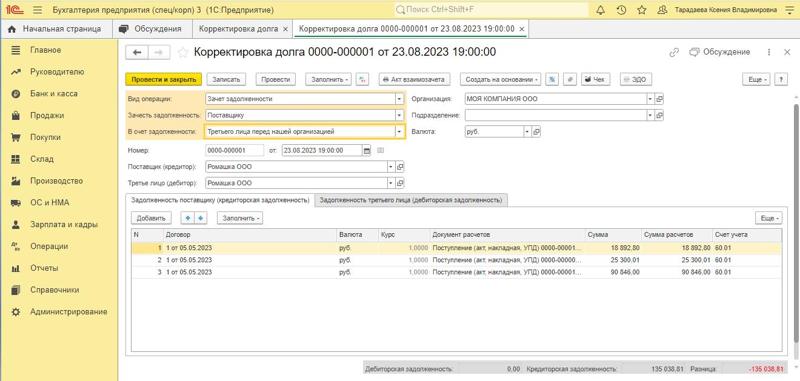This screenshot has width=800, height=381.
Task: Print Акт взаимозачета
Action: pyautogui.click(x=415, y=80)
